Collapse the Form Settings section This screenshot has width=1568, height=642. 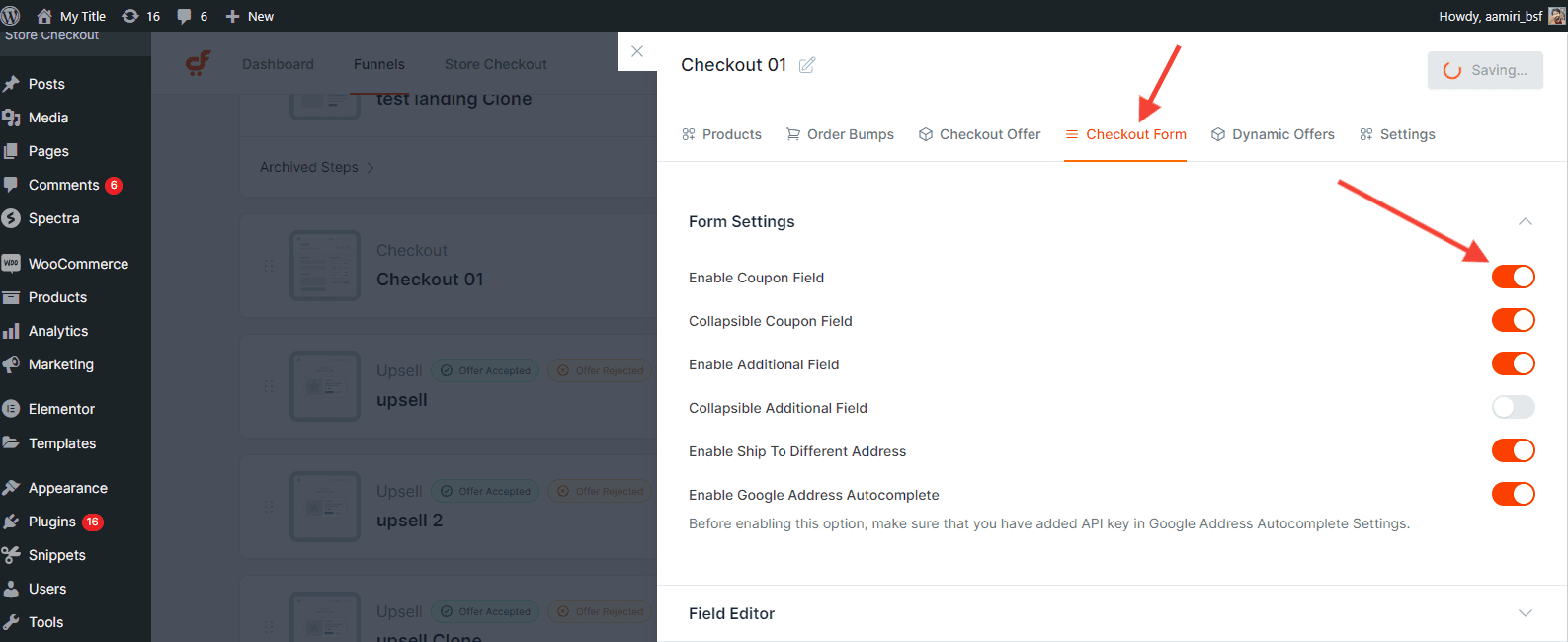point(1525,222)
